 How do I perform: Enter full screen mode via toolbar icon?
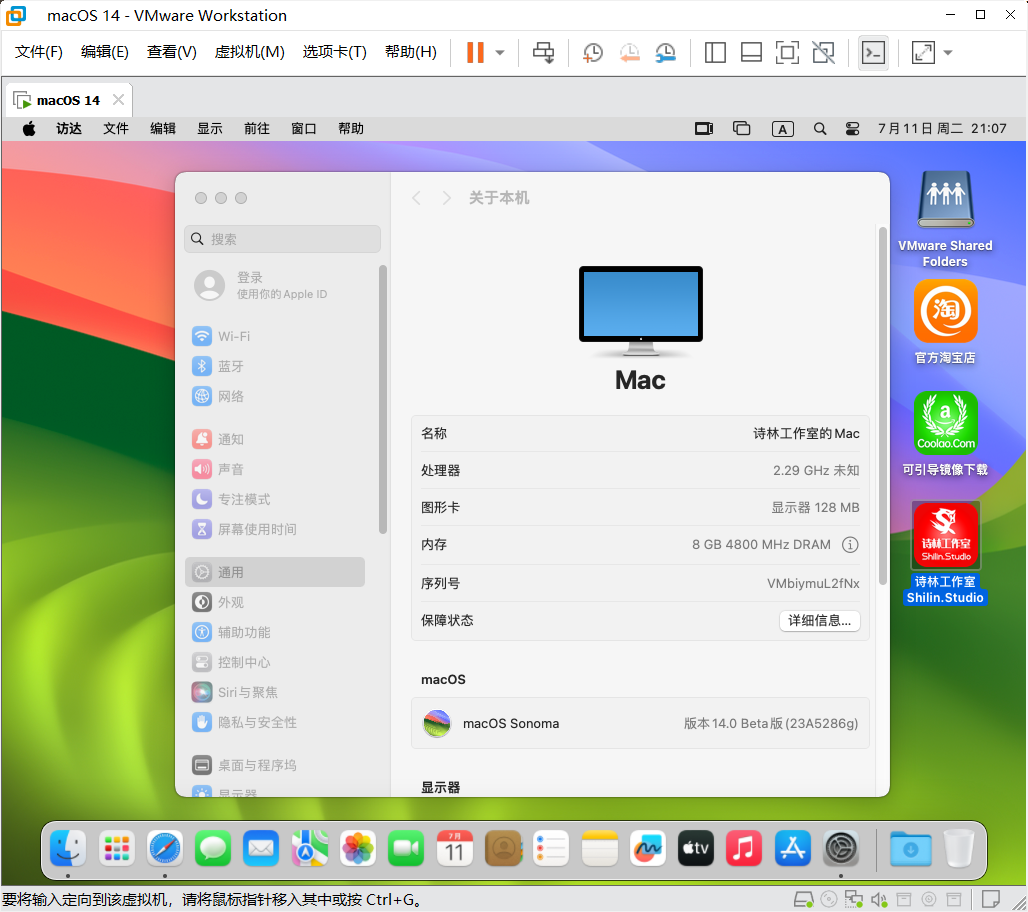(x=787, y=52)
